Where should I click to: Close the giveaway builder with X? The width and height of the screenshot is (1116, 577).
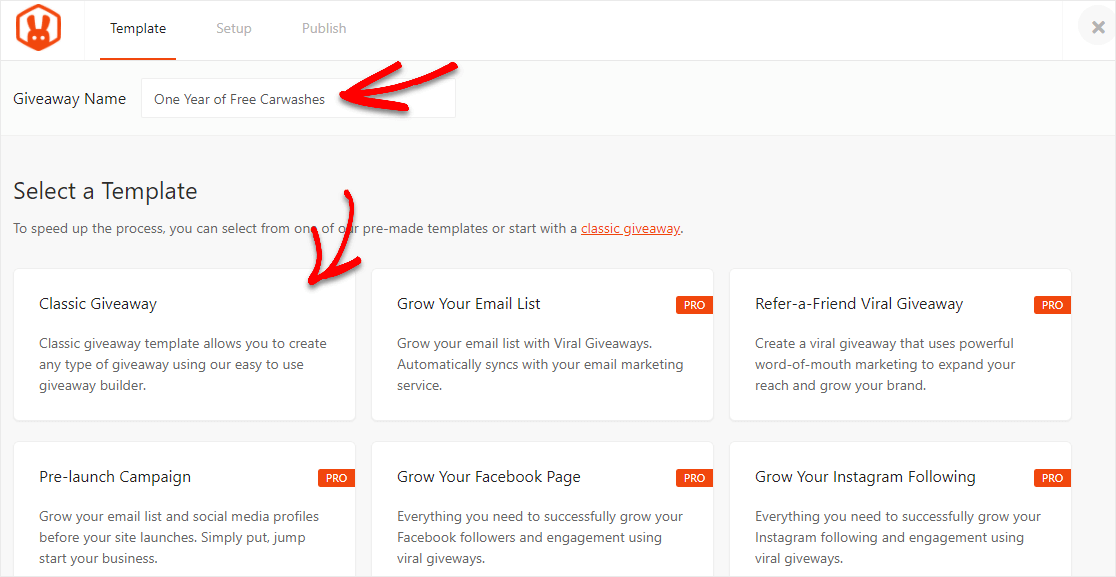pos(1097,27)
